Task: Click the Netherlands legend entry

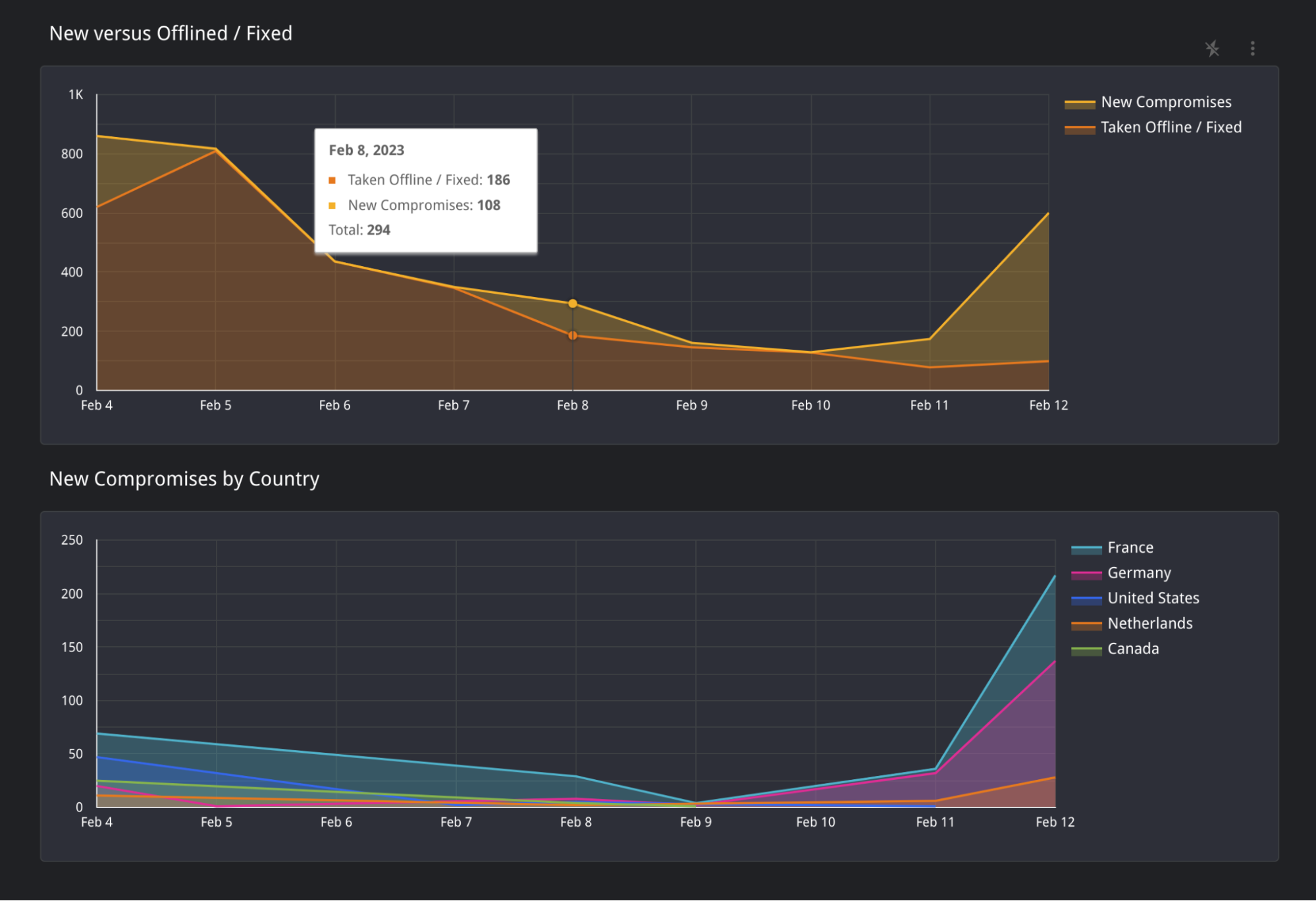Action: 1149,624
